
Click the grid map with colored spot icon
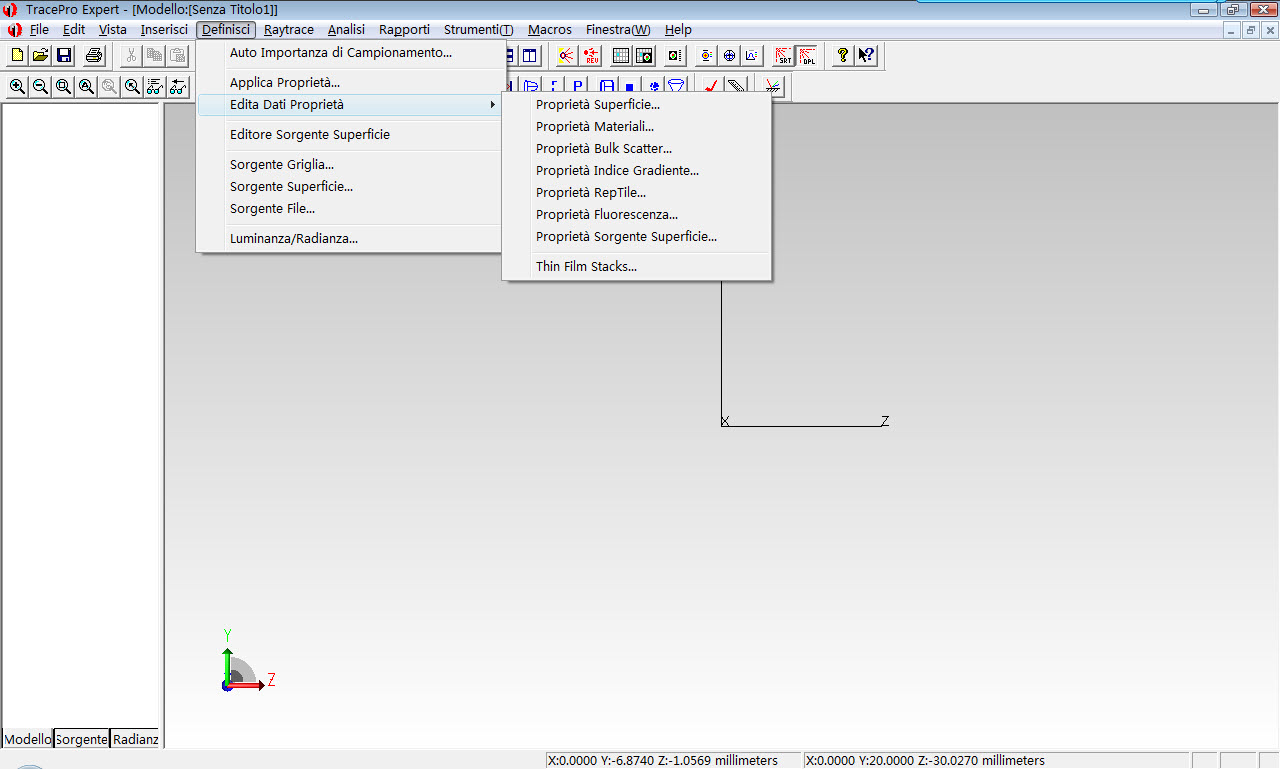644,55
